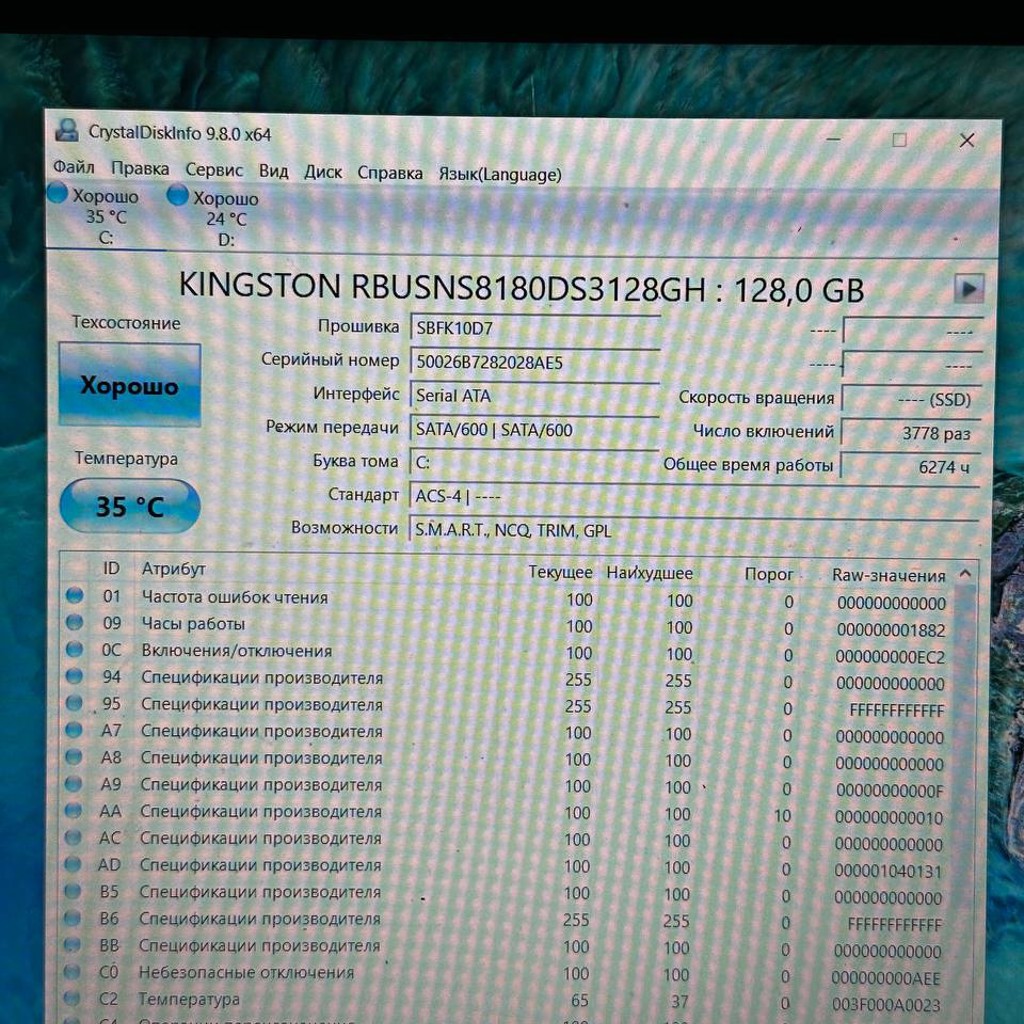Open the Правка menu

tap(140, 168)
